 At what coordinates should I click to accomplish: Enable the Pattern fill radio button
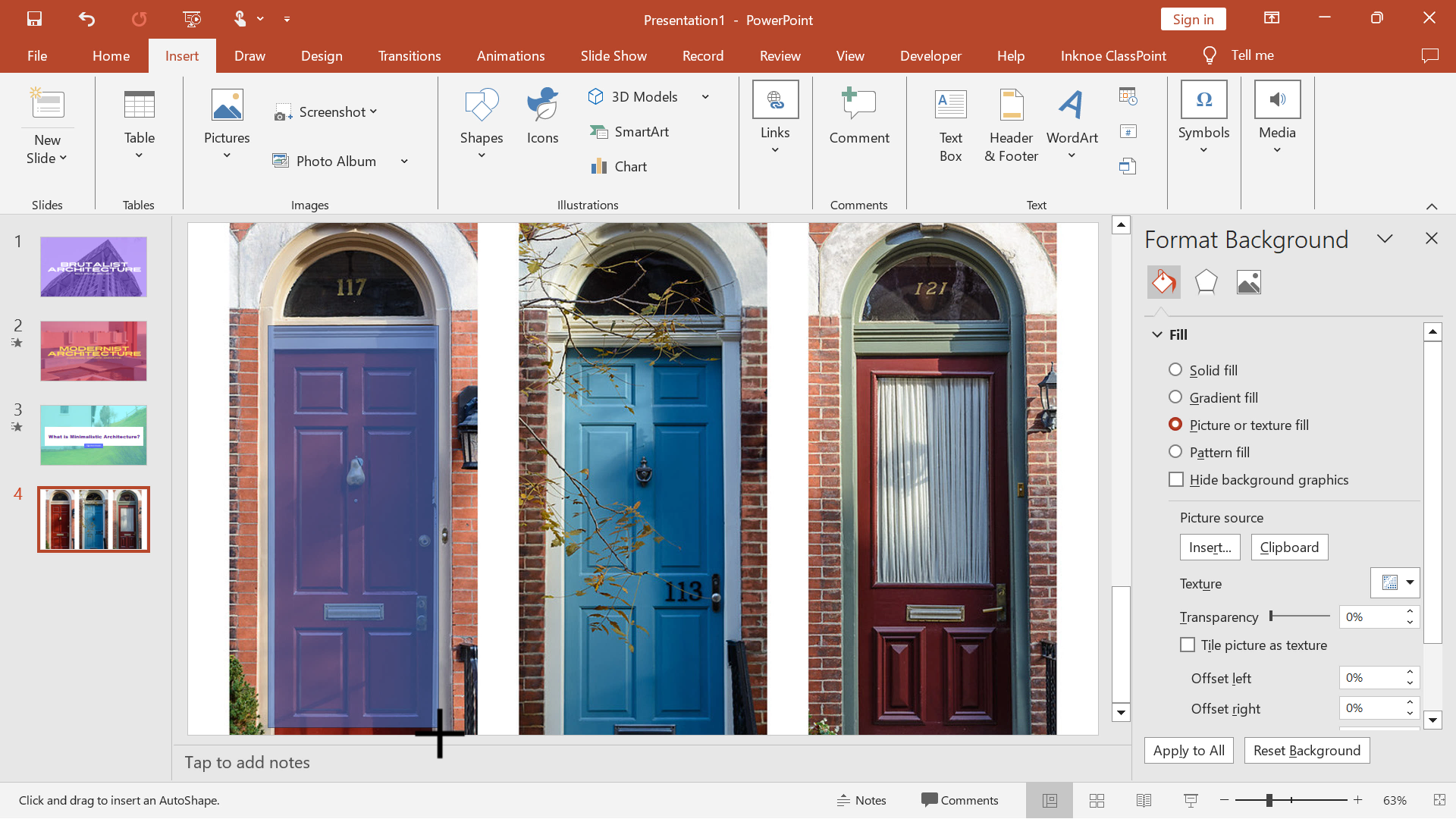click(x=1176, y=452)
